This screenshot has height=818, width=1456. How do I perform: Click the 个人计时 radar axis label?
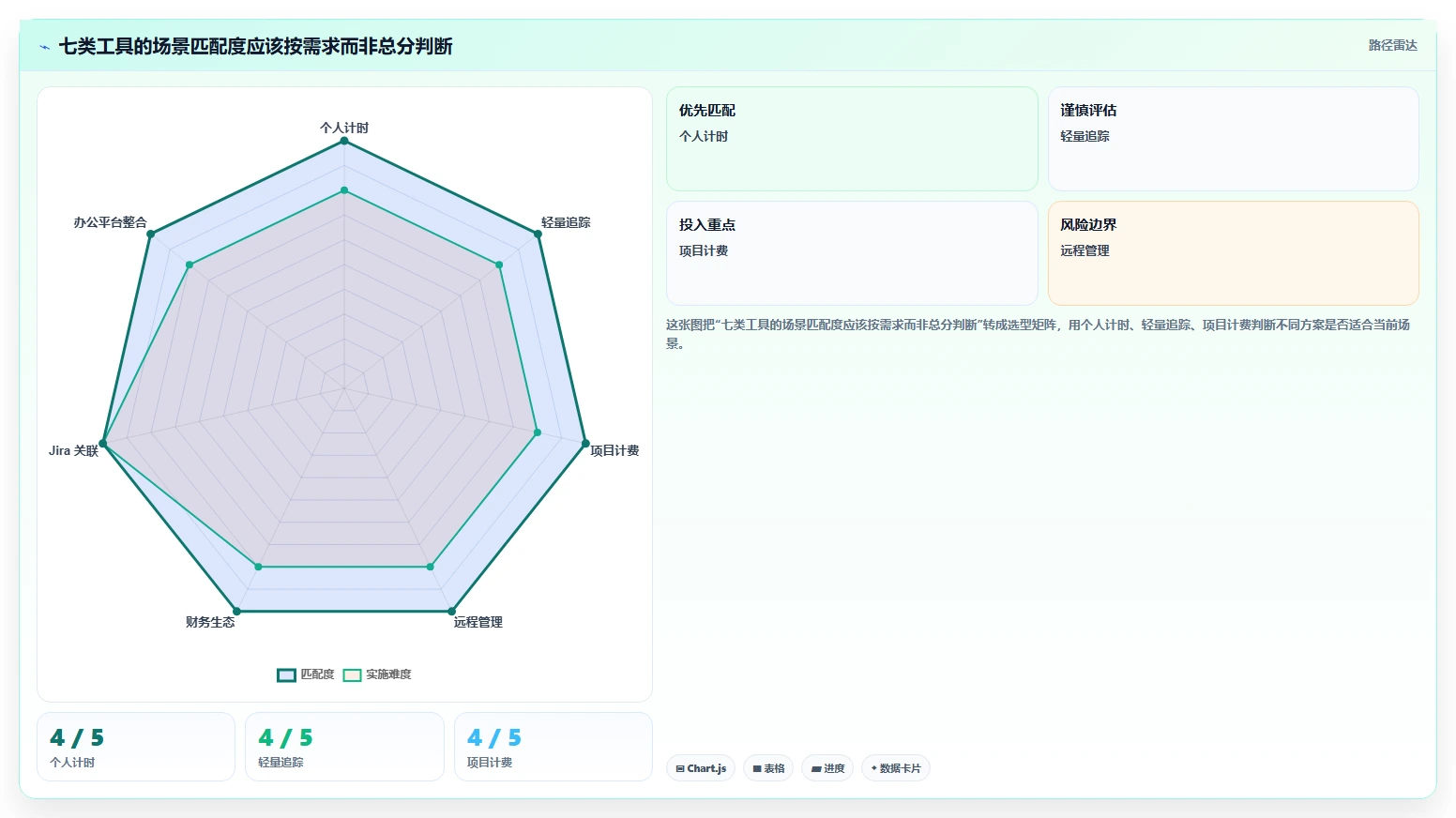[344, 128]
